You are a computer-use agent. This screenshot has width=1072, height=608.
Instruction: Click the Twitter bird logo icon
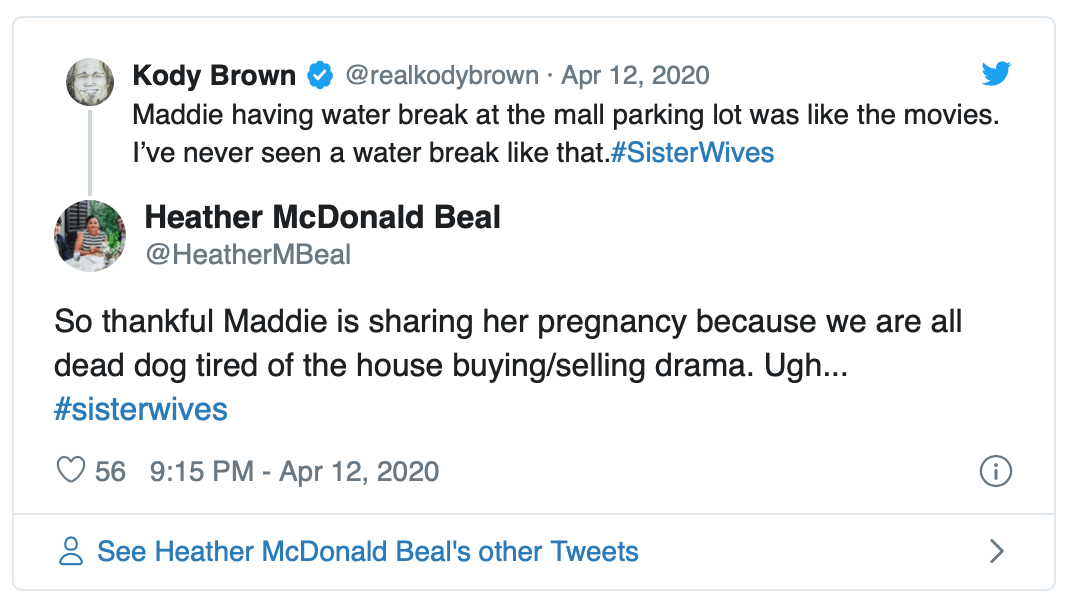coord(995,74)
